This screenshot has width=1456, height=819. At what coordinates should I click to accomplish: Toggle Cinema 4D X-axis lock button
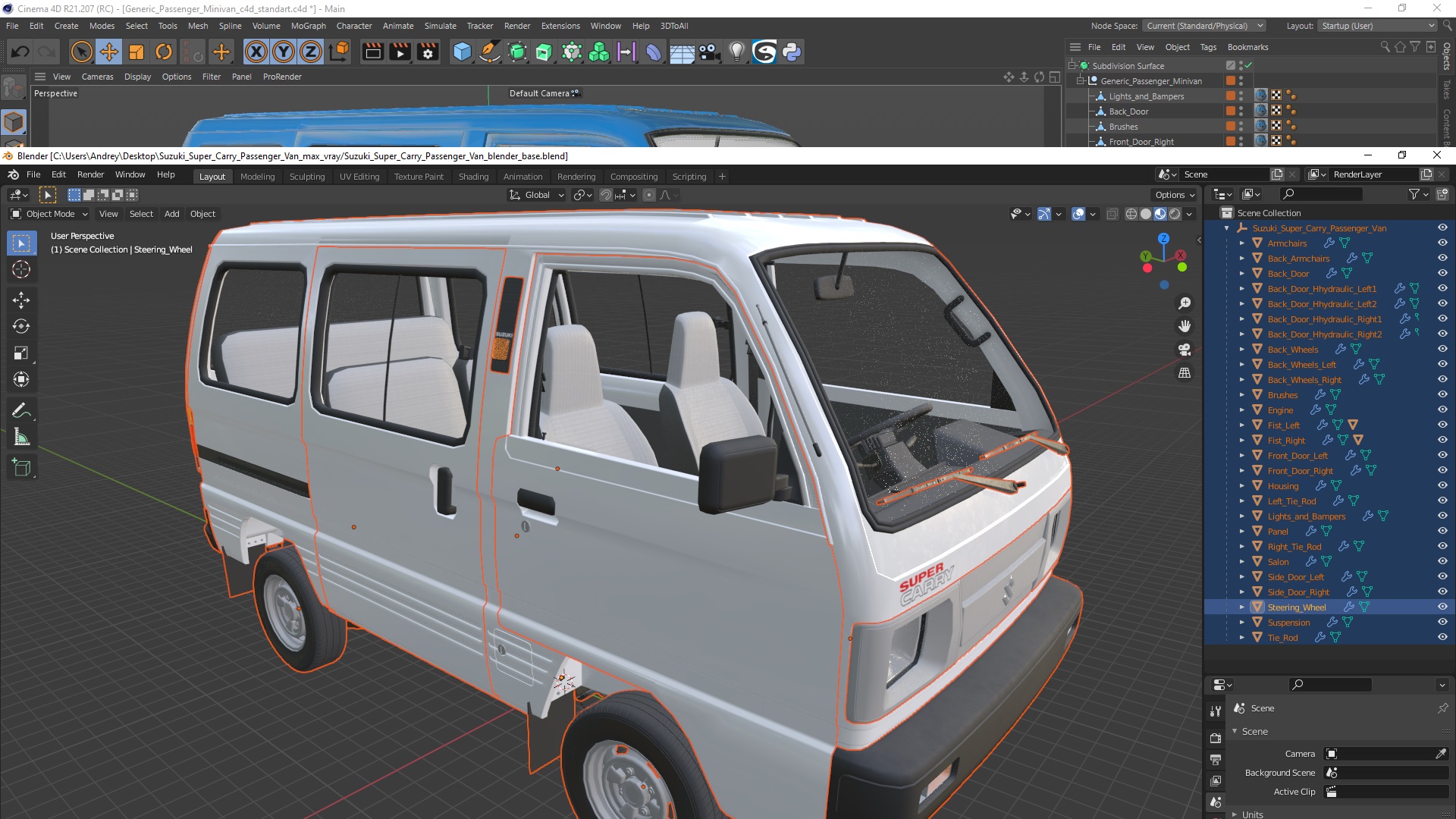(x=256, y=52)
